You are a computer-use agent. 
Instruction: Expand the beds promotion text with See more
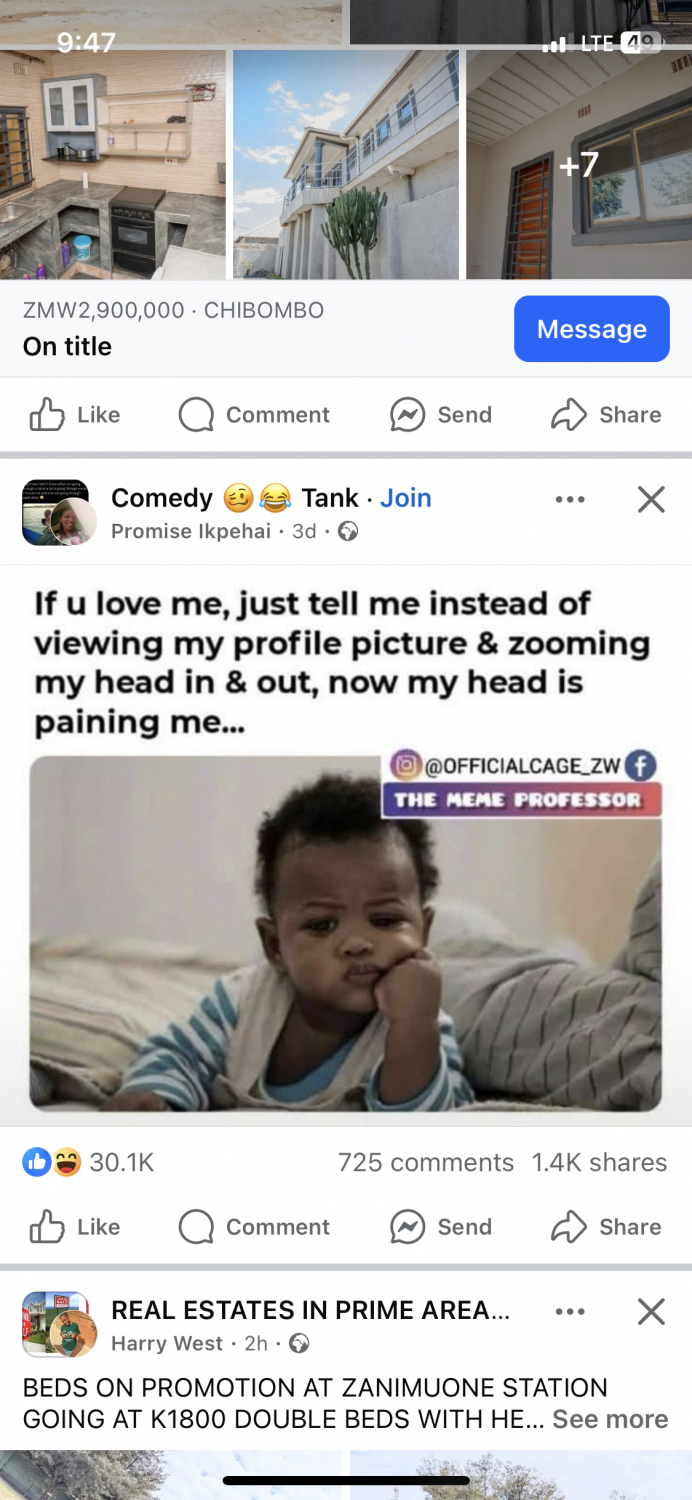[610, 1419]
